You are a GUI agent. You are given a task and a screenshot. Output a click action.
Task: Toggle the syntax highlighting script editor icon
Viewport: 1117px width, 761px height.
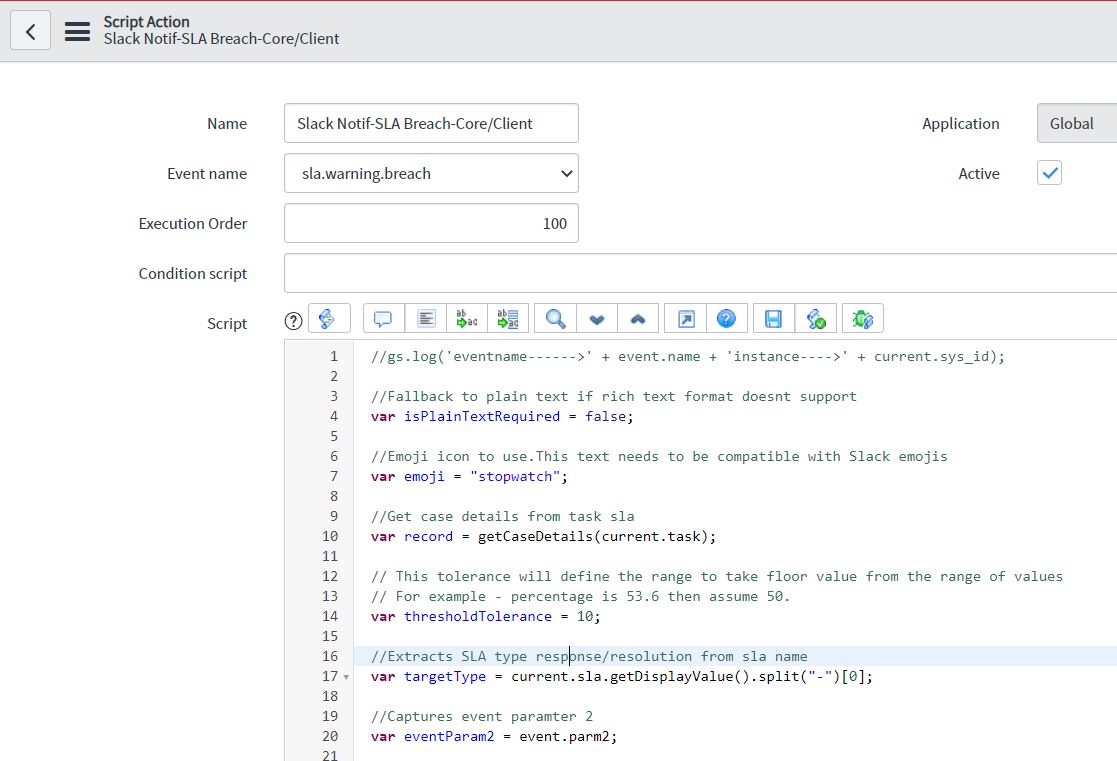(329, 319)
